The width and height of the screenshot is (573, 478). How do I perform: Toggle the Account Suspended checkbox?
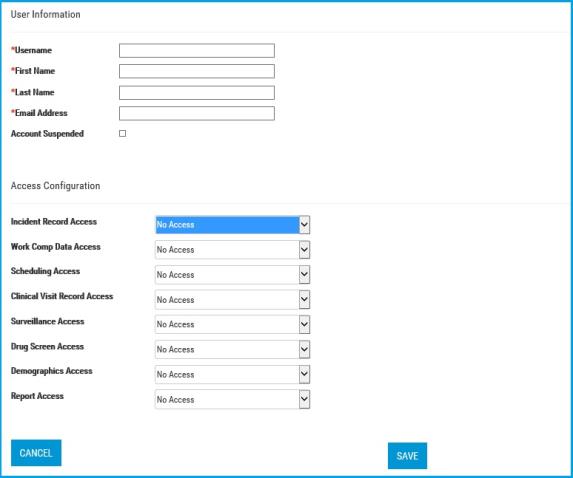123,134
